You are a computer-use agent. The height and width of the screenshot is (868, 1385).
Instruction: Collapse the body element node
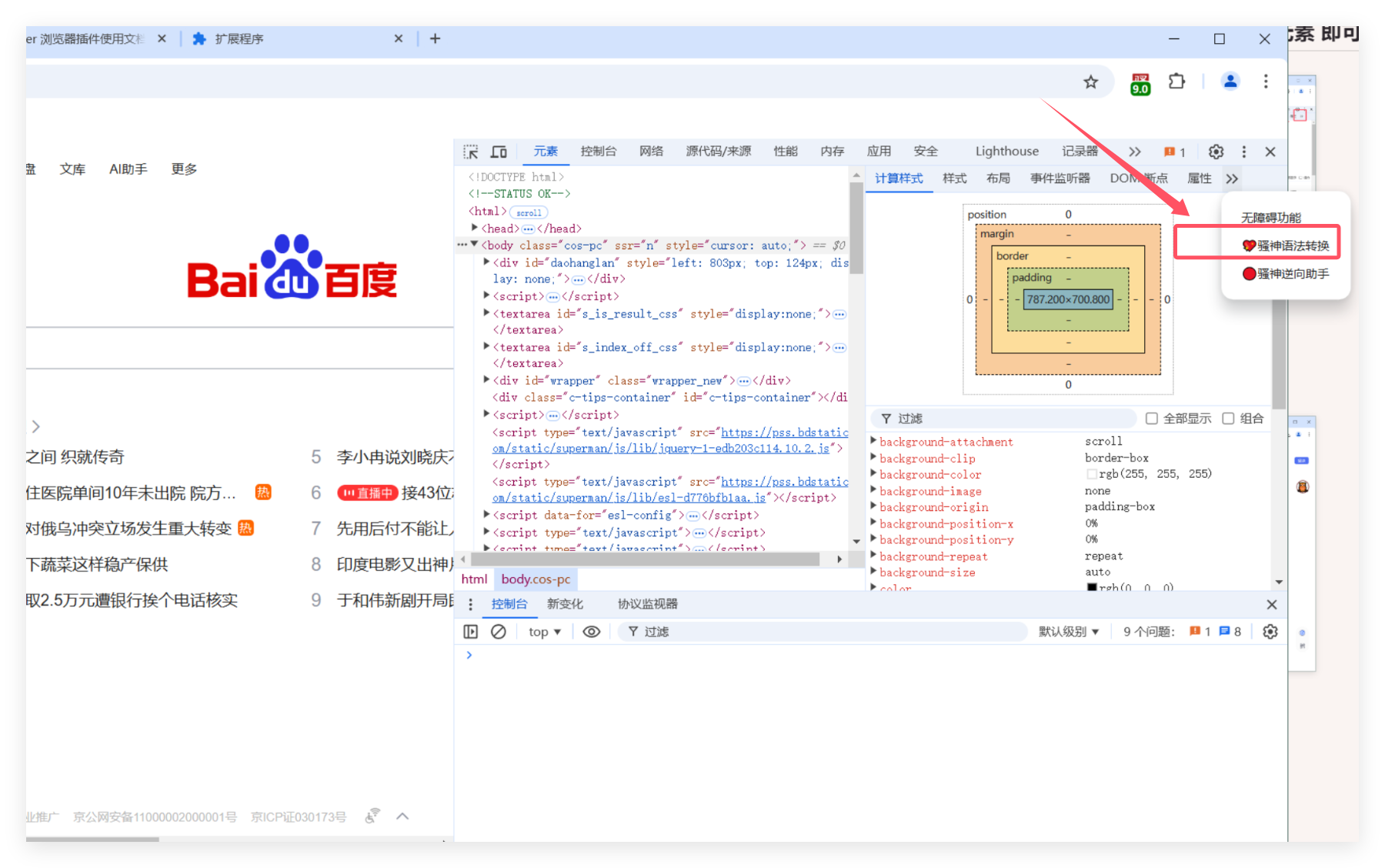pyautogui.click(x=475, y=245)
